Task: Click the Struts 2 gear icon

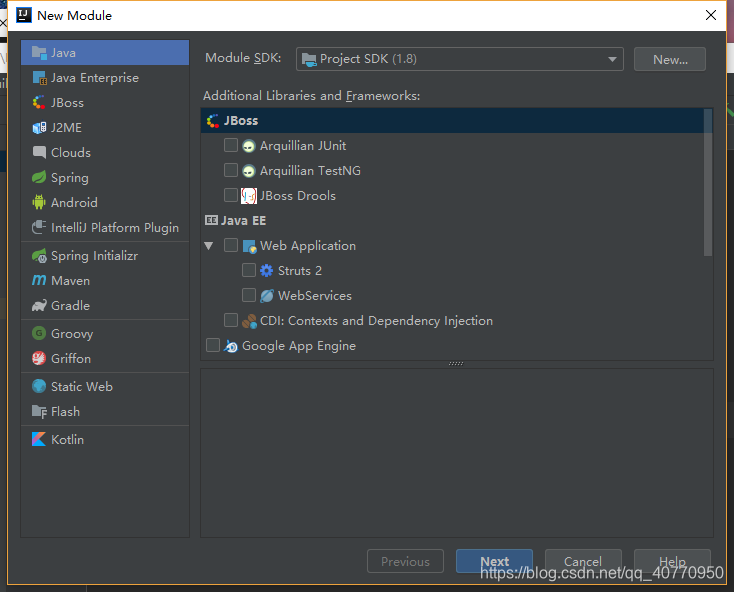Action: coord(266,270)
